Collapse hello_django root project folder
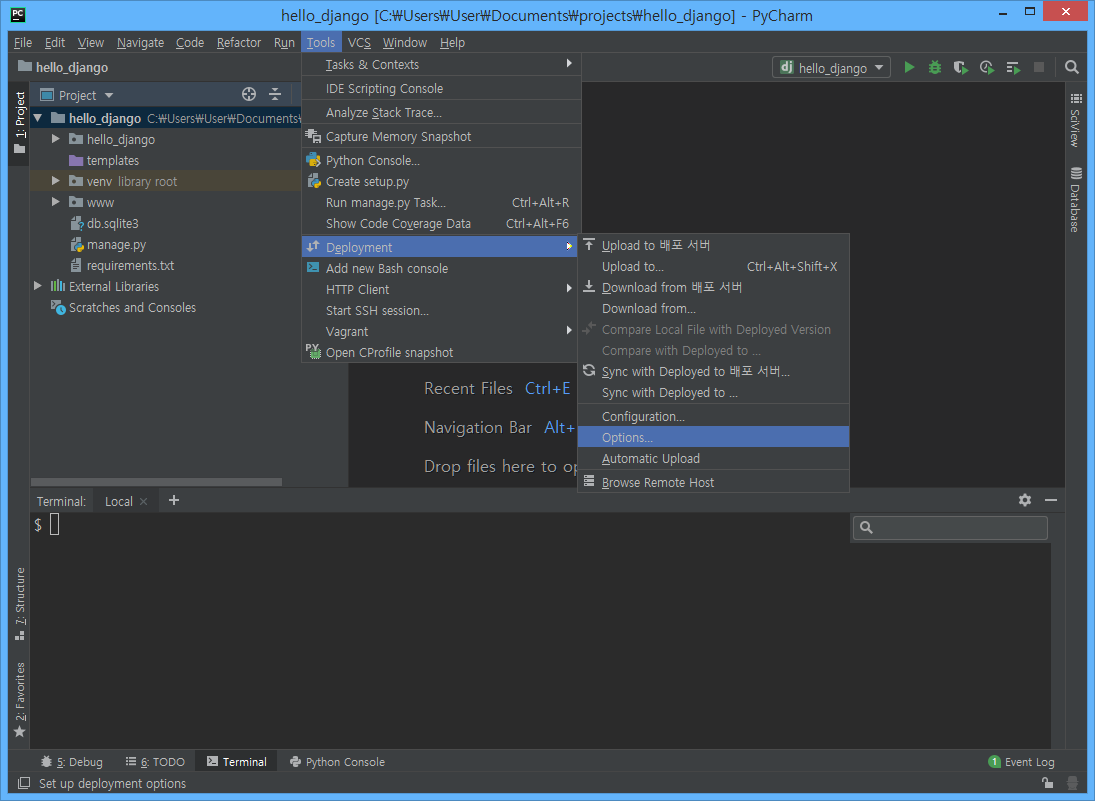Image resolution: width=1095 pixels, height=801 pixels. pyautogui.click(x=38, y=118)
